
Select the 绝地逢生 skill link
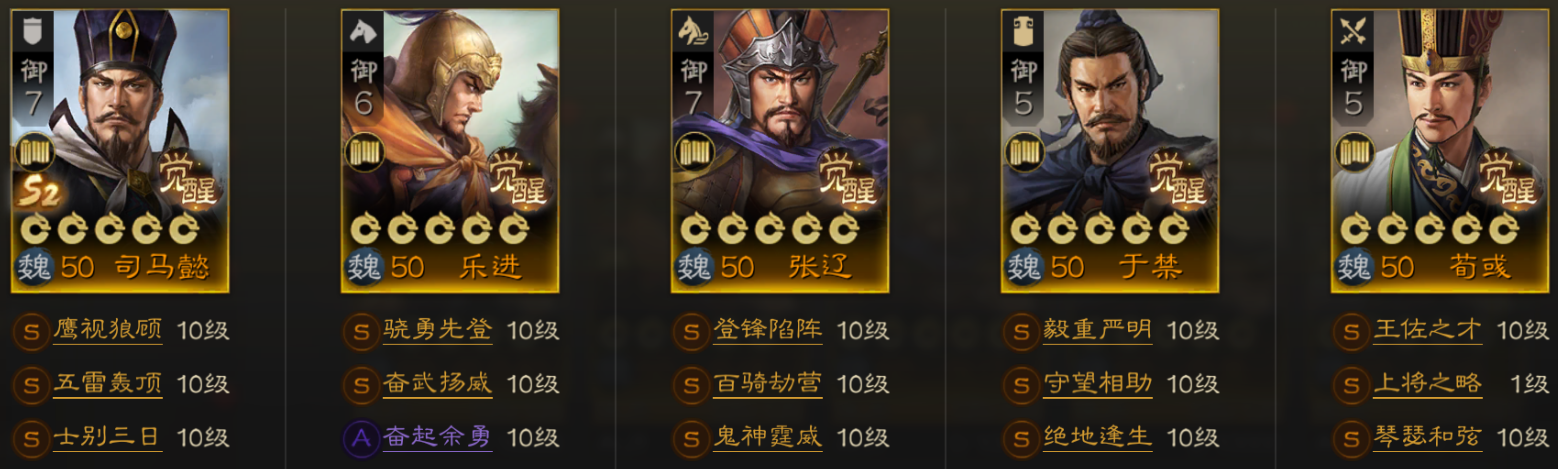click(x=1097, y=437)
